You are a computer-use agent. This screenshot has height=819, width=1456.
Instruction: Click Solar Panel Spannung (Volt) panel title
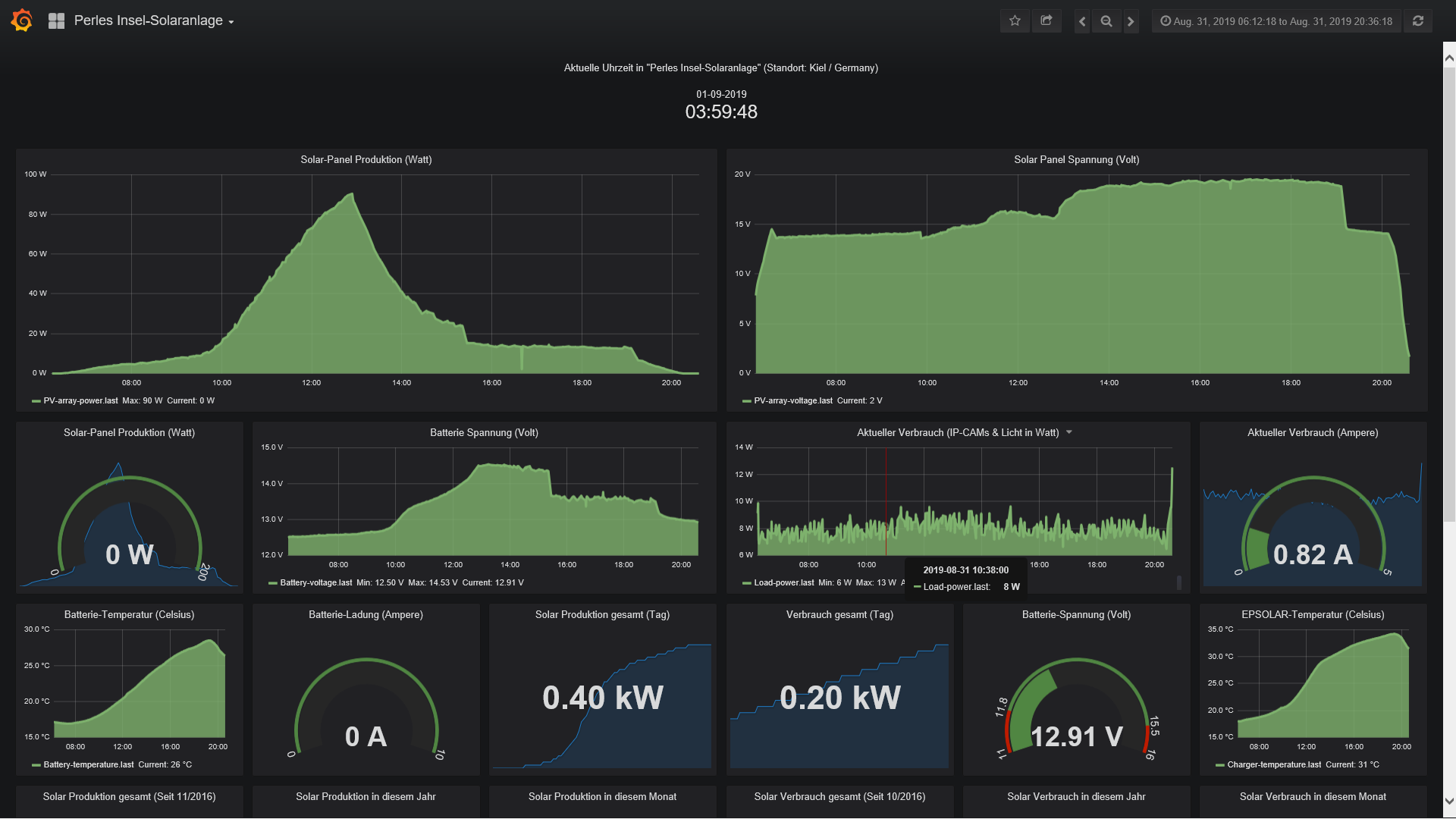[x=1076, y=160]
